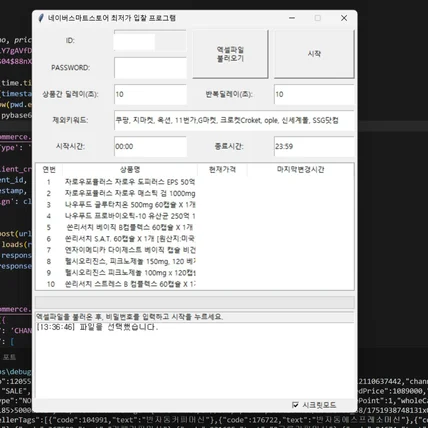Select row 7 엔자이메디카 다이제스트 베이직
The width and height of the screenshot is (428, 428).
pos(195,250)
